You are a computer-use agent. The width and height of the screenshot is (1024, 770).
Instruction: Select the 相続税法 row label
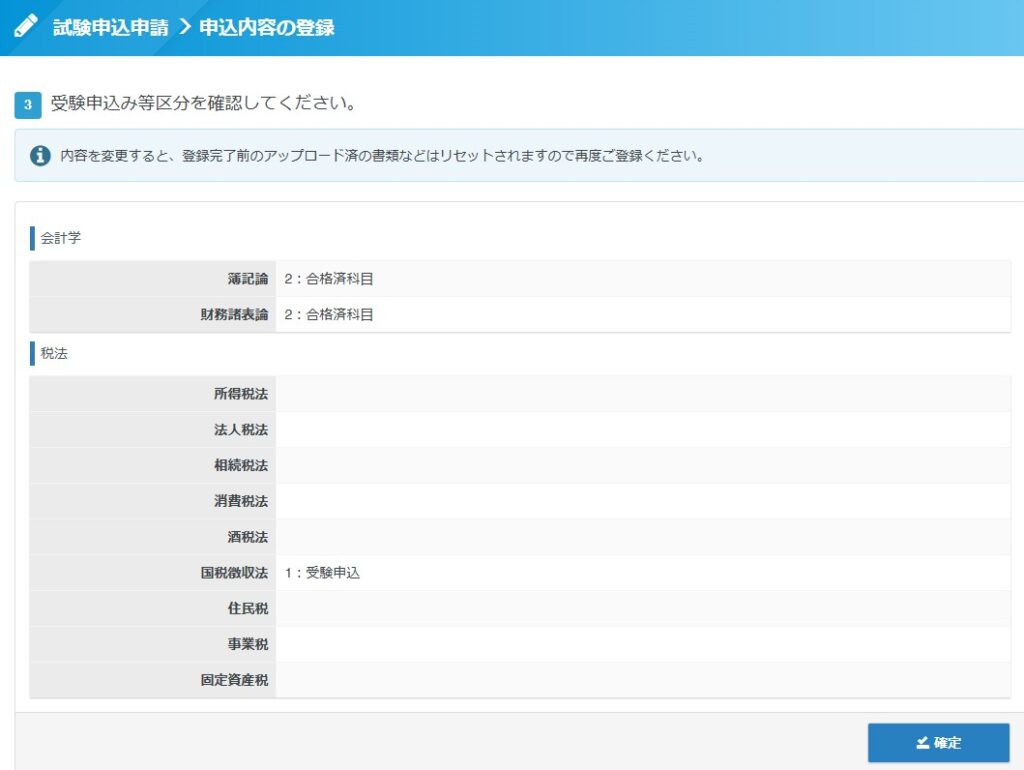[241, 466]
